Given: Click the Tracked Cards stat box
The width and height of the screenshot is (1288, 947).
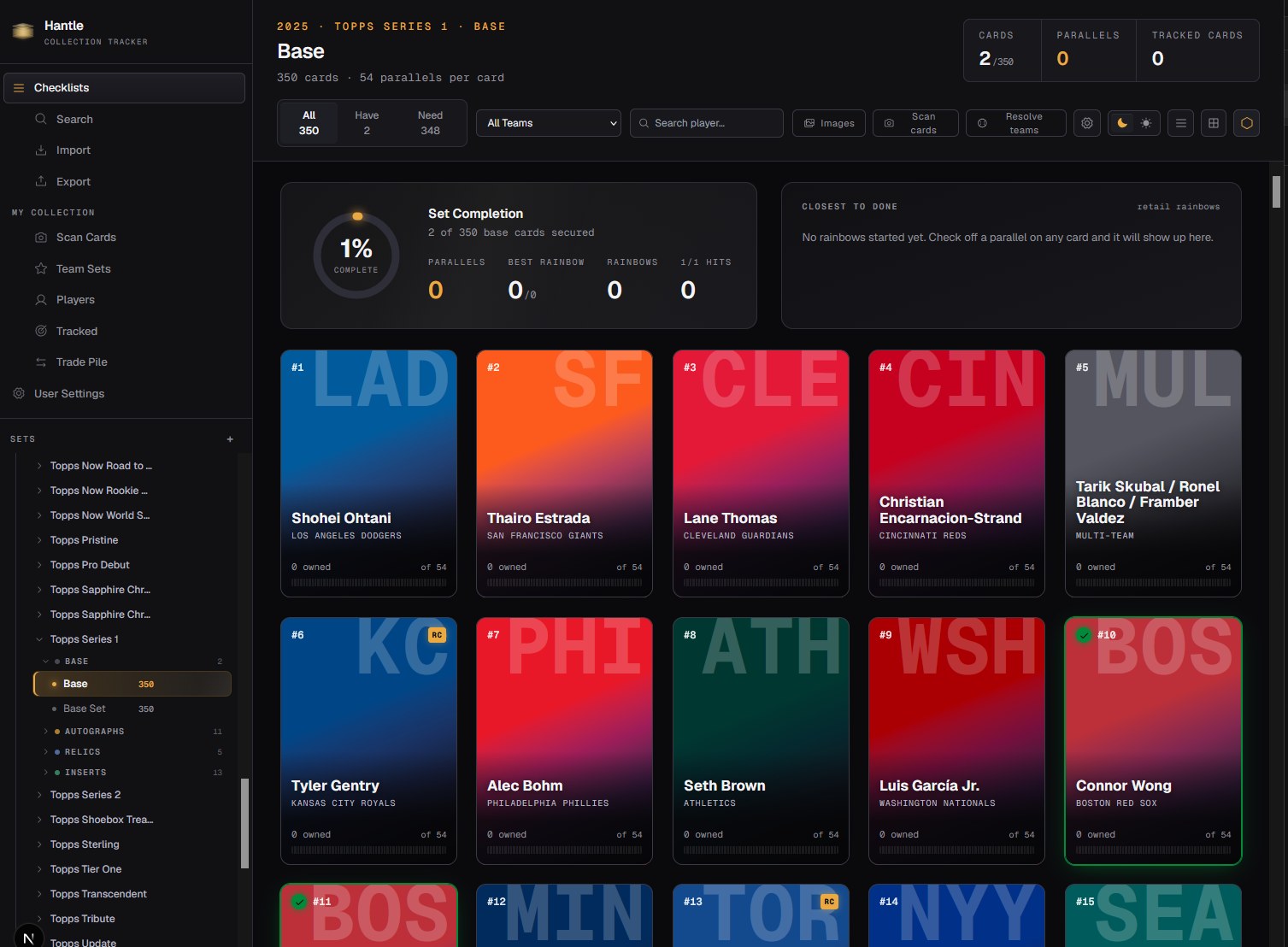Looking at the screenshot, I should coord(1197,50).
